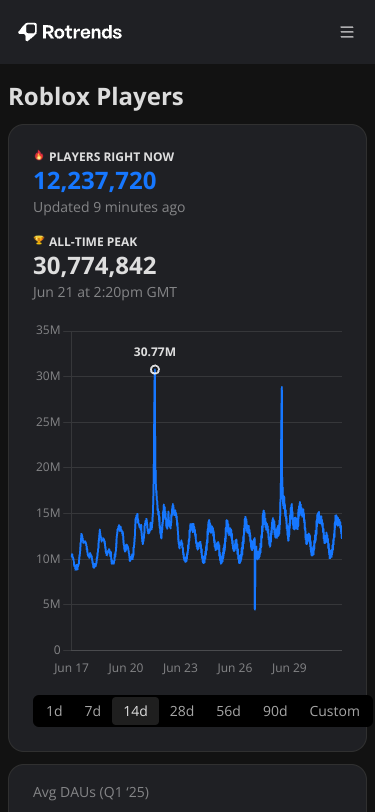The width and height of the screenshot is (375, 812).
Task: Select the 28d time range
Action: [x=182, y=711]
